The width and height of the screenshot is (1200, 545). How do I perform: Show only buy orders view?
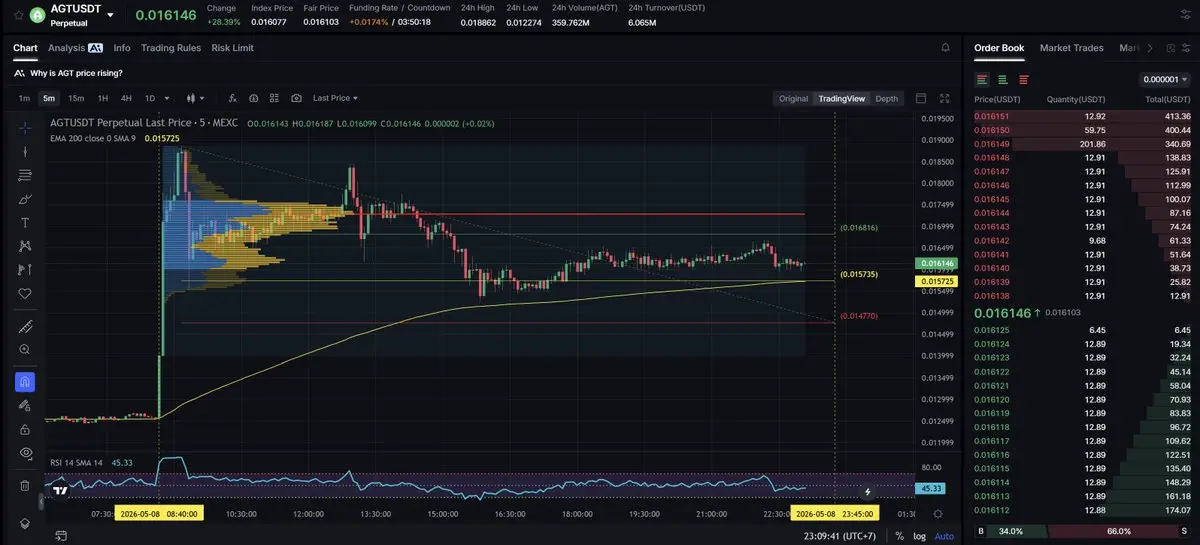1003,79
